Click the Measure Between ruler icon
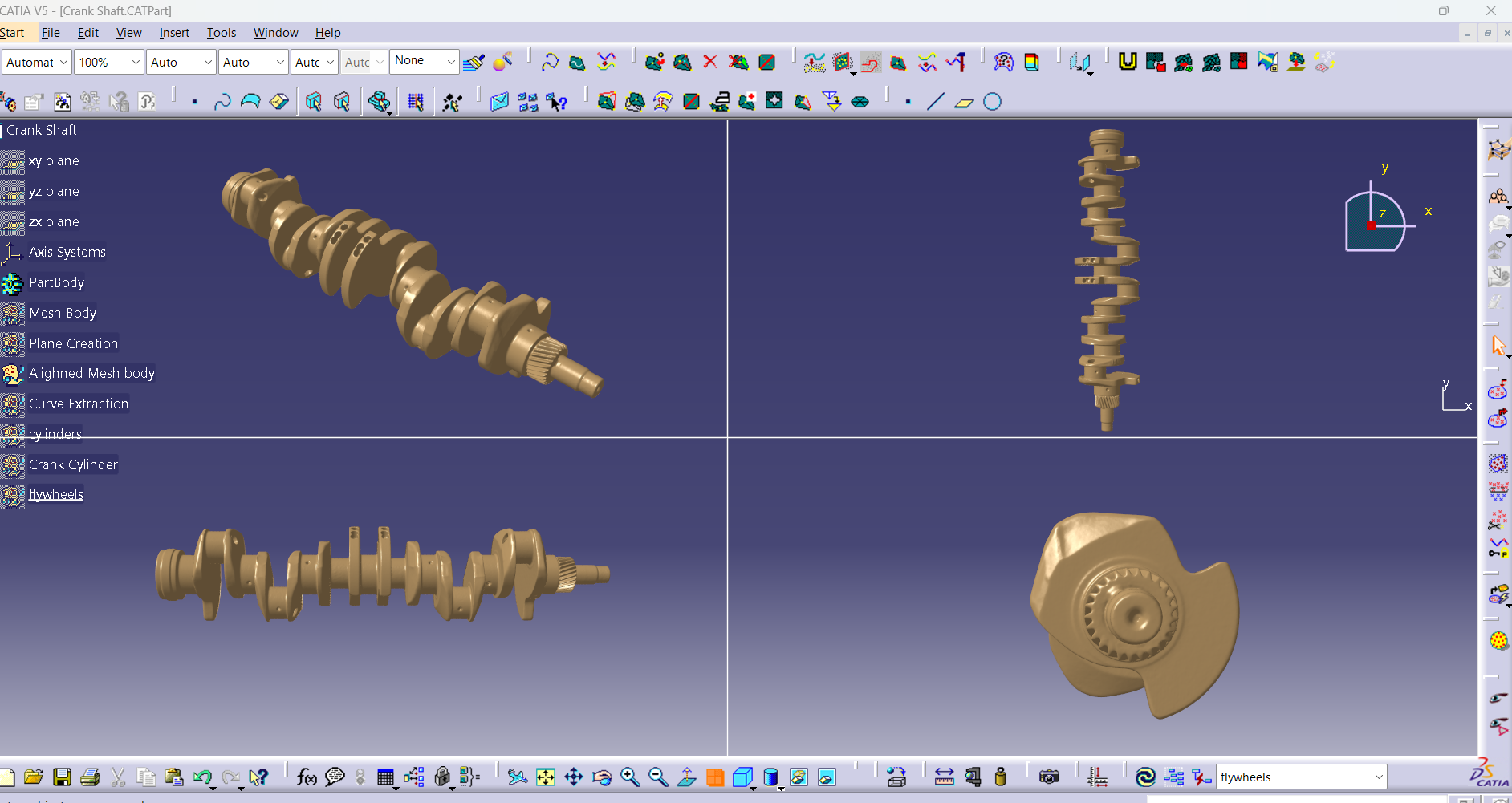1512x803 pixels. coord(945,777)
